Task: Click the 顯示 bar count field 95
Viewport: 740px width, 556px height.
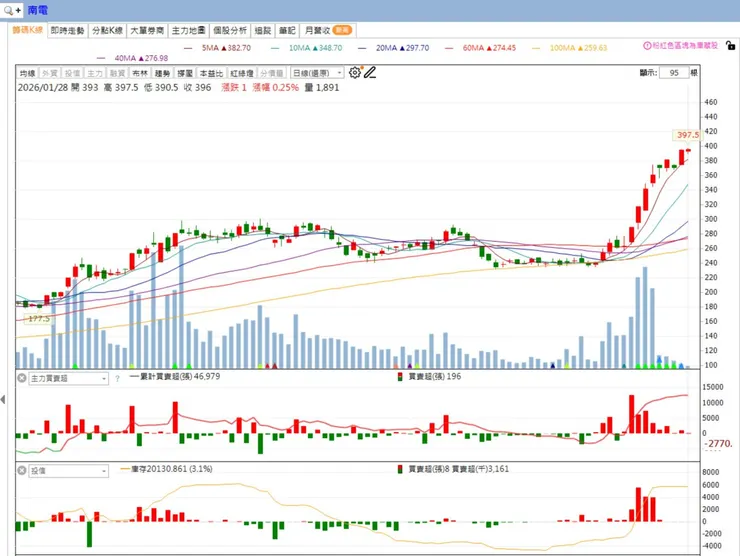Action: pos(674,73)
